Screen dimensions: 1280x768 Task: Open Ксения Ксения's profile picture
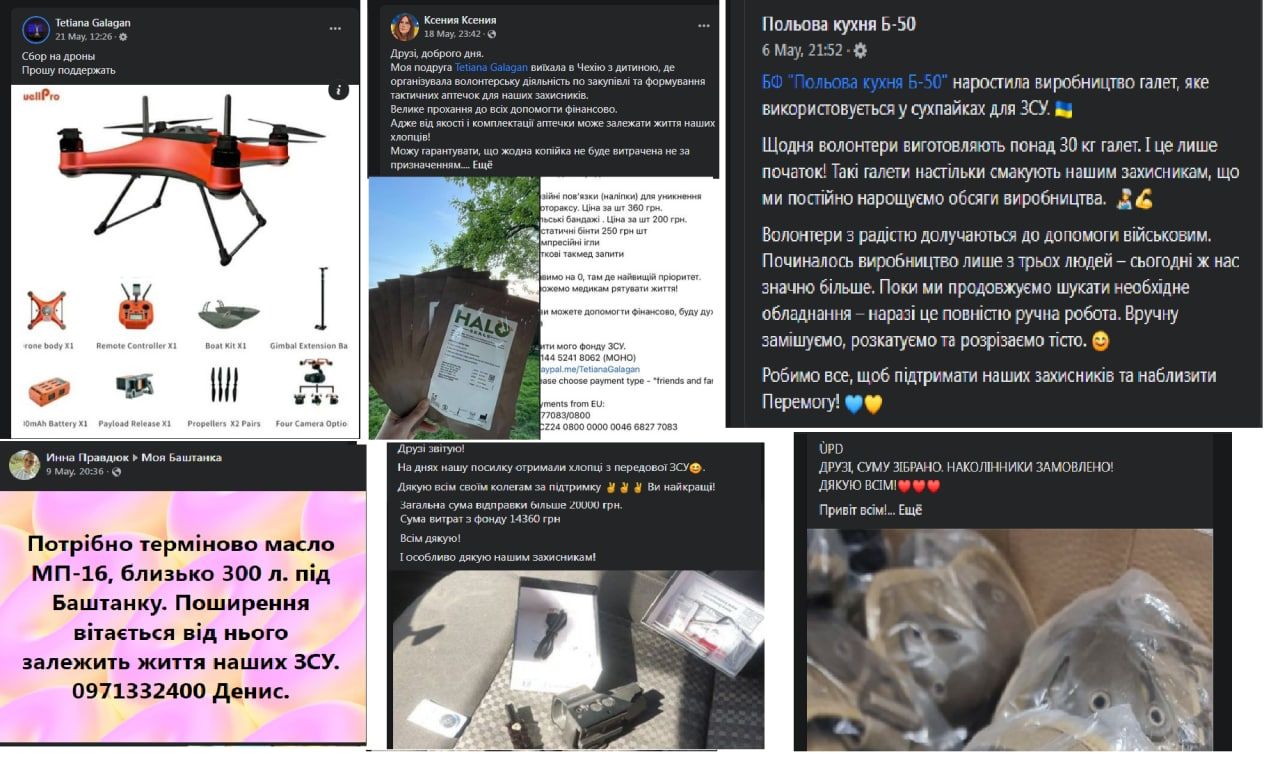pos(404,26)
